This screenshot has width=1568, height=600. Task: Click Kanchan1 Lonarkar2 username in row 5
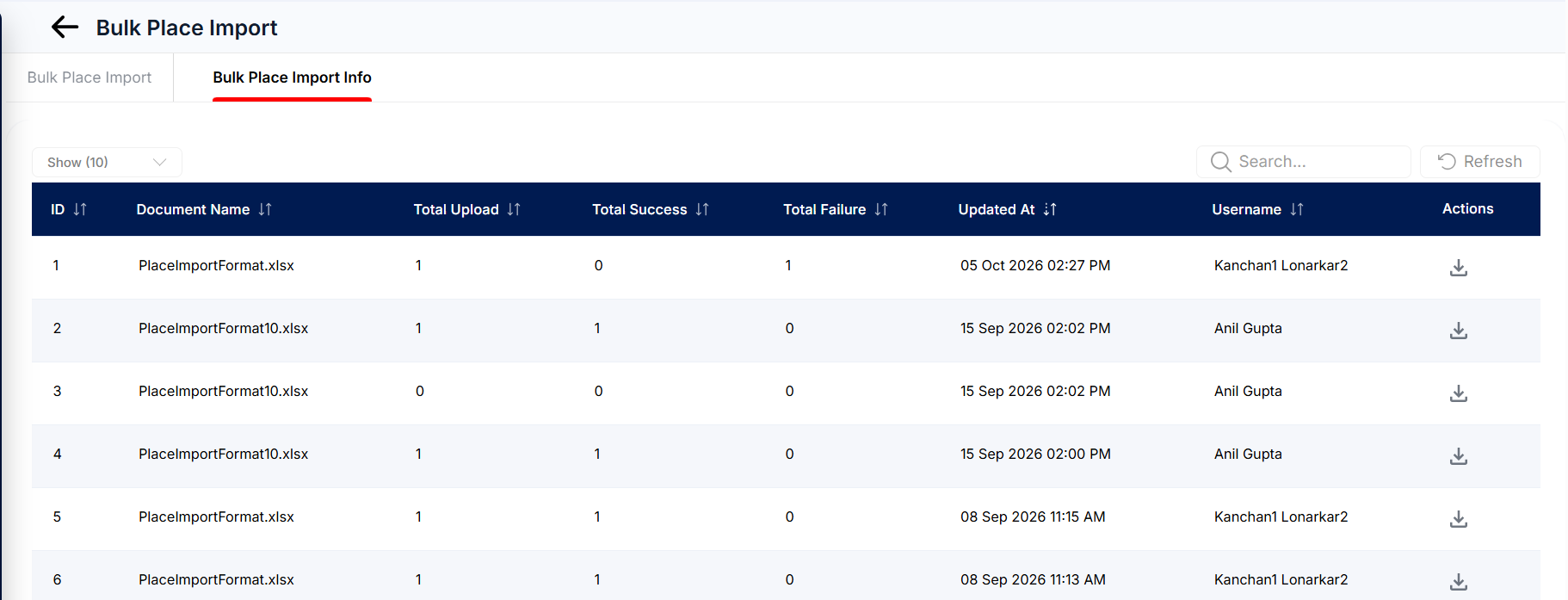coord(1281,516)
